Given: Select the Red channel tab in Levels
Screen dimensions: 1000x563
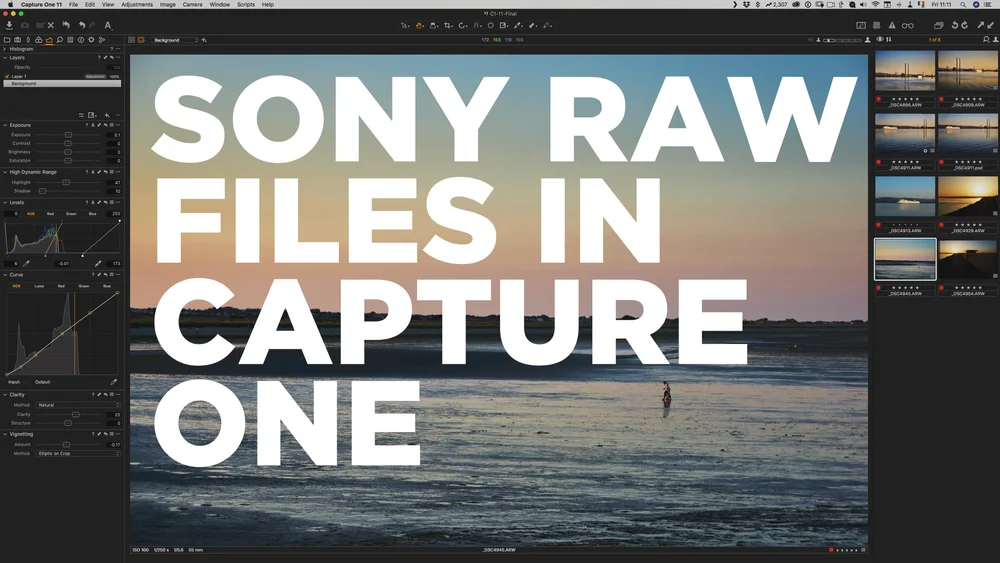Looking at the screenshot, I should (50, 214).
